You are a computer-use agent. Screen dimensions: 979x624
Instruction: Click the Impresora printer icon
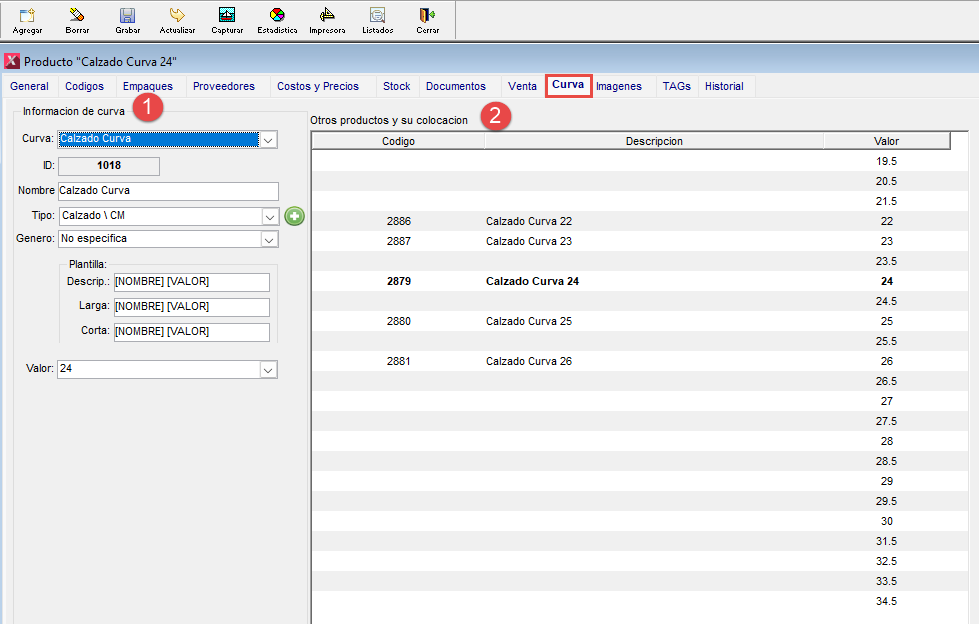[327, 16]
